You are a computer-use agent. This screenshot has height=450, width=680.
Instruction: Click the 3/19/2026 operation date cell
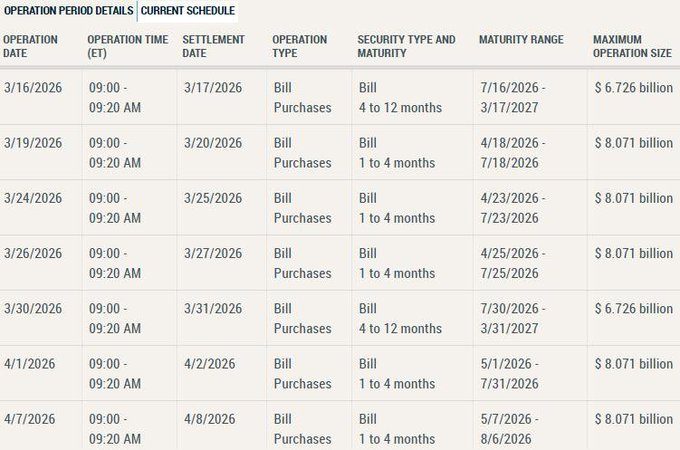click(32, 143)
